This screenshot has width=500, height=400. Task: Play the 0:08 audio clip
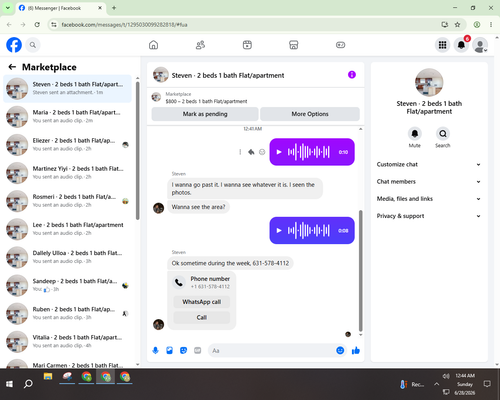(x=279, y=230)
